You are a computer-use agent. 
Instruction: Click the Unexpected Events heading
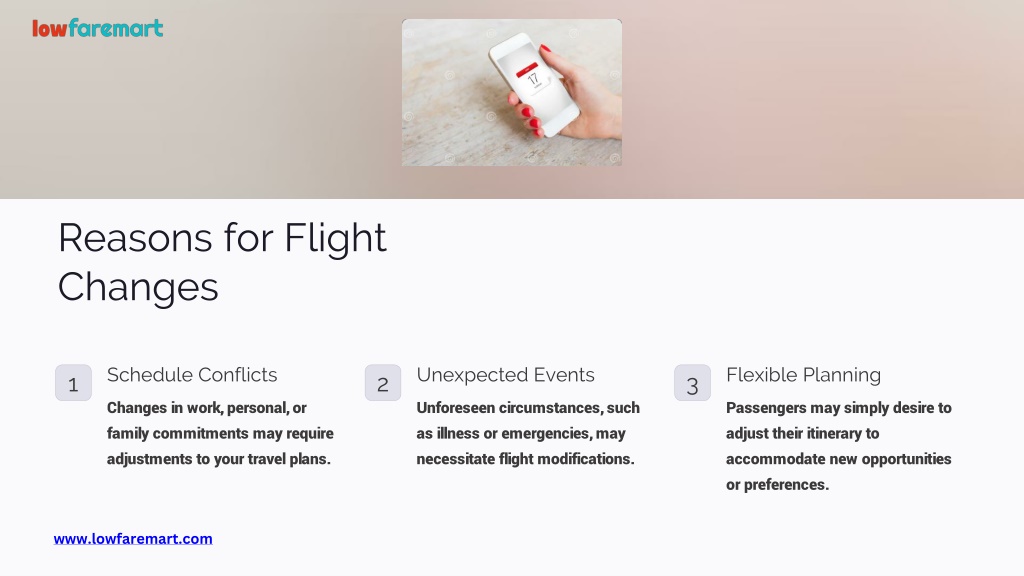point(505,375)
